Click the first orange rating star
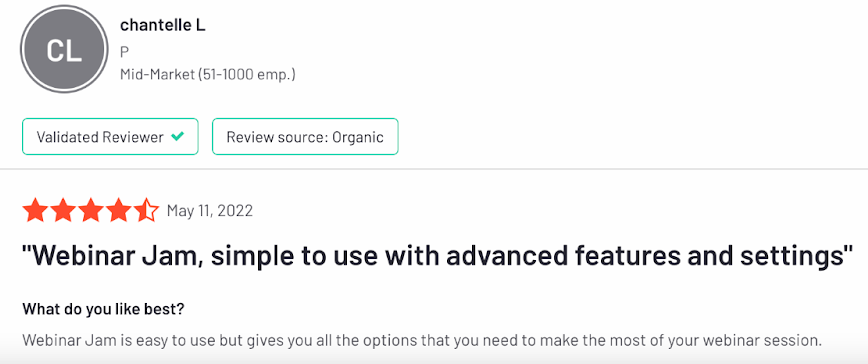868x364 pixels. (35, 211)
